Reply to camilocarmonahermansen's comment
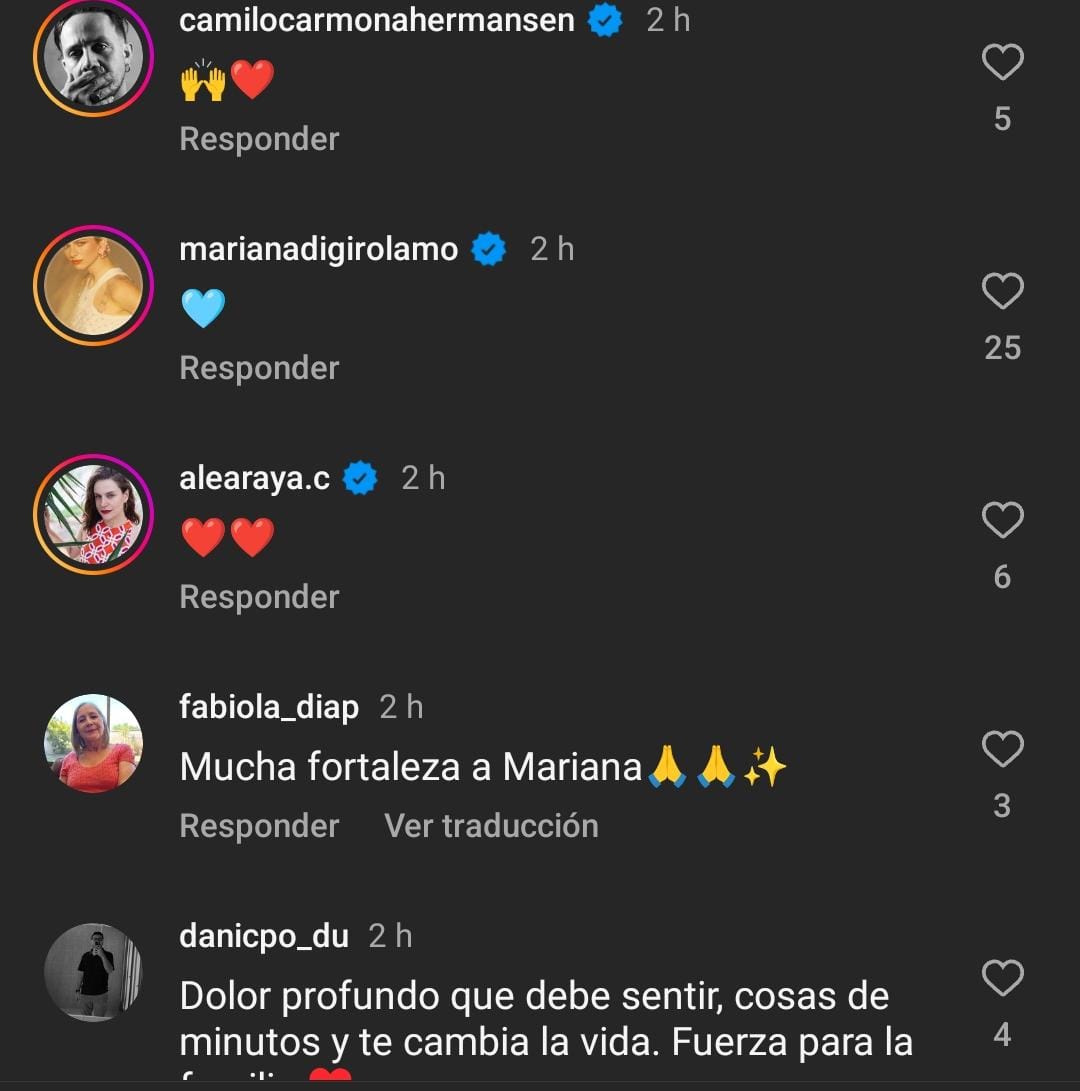Image resolution: width=1080 pixels, height=1091 pixels. 259,139
